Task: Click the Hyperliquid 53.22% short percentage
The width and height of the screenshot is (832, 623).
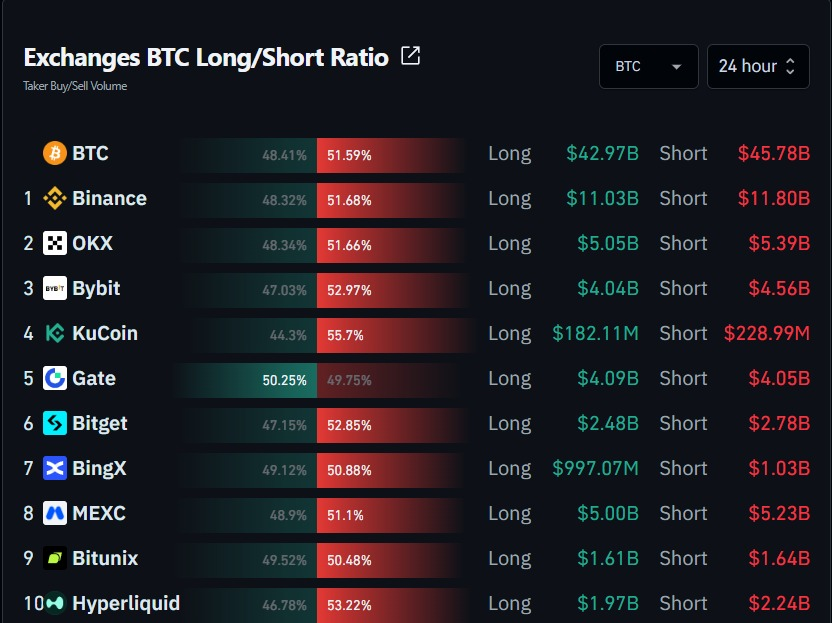Action: click(x=349, y=605)
